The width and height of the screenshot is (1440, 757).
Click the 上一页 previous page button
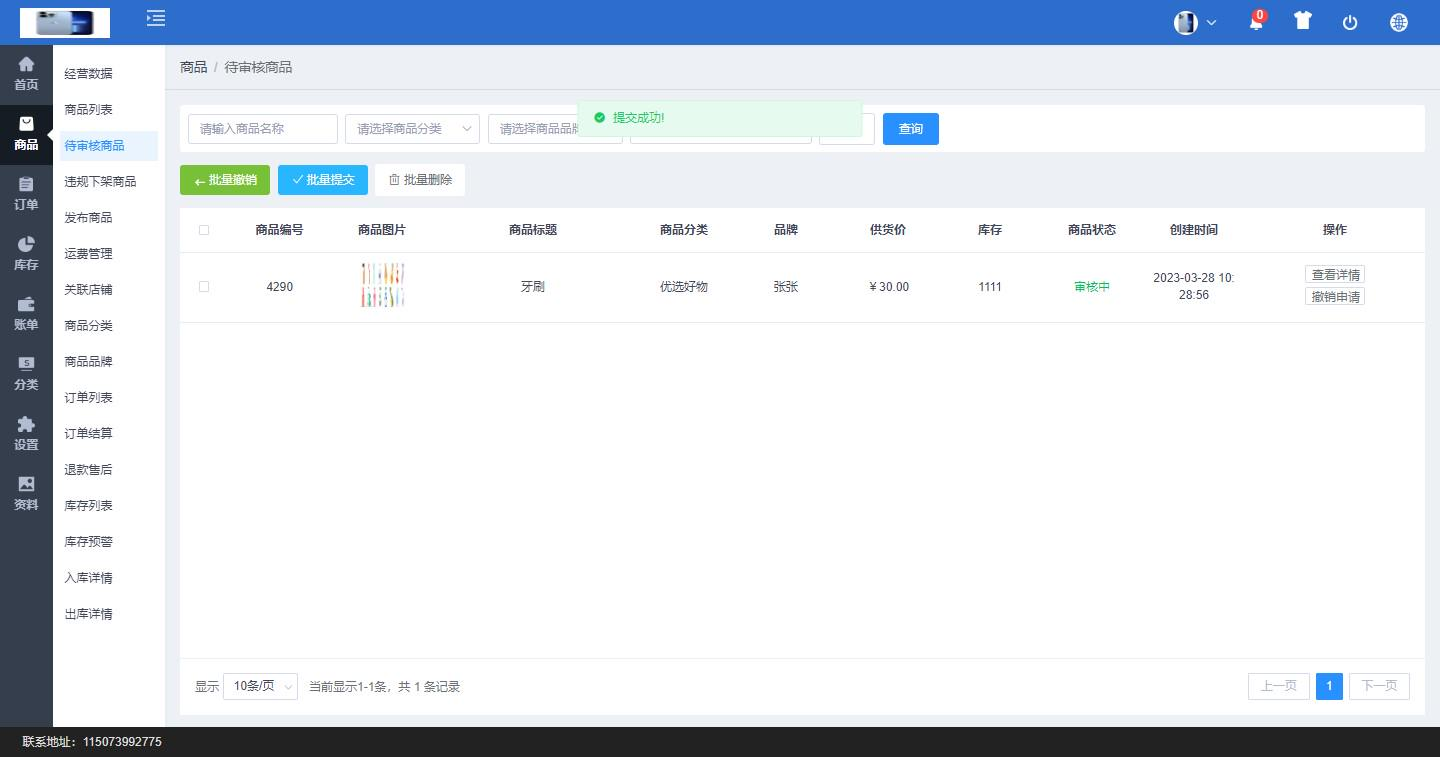pyautogui.click(x=1279, y=686)
